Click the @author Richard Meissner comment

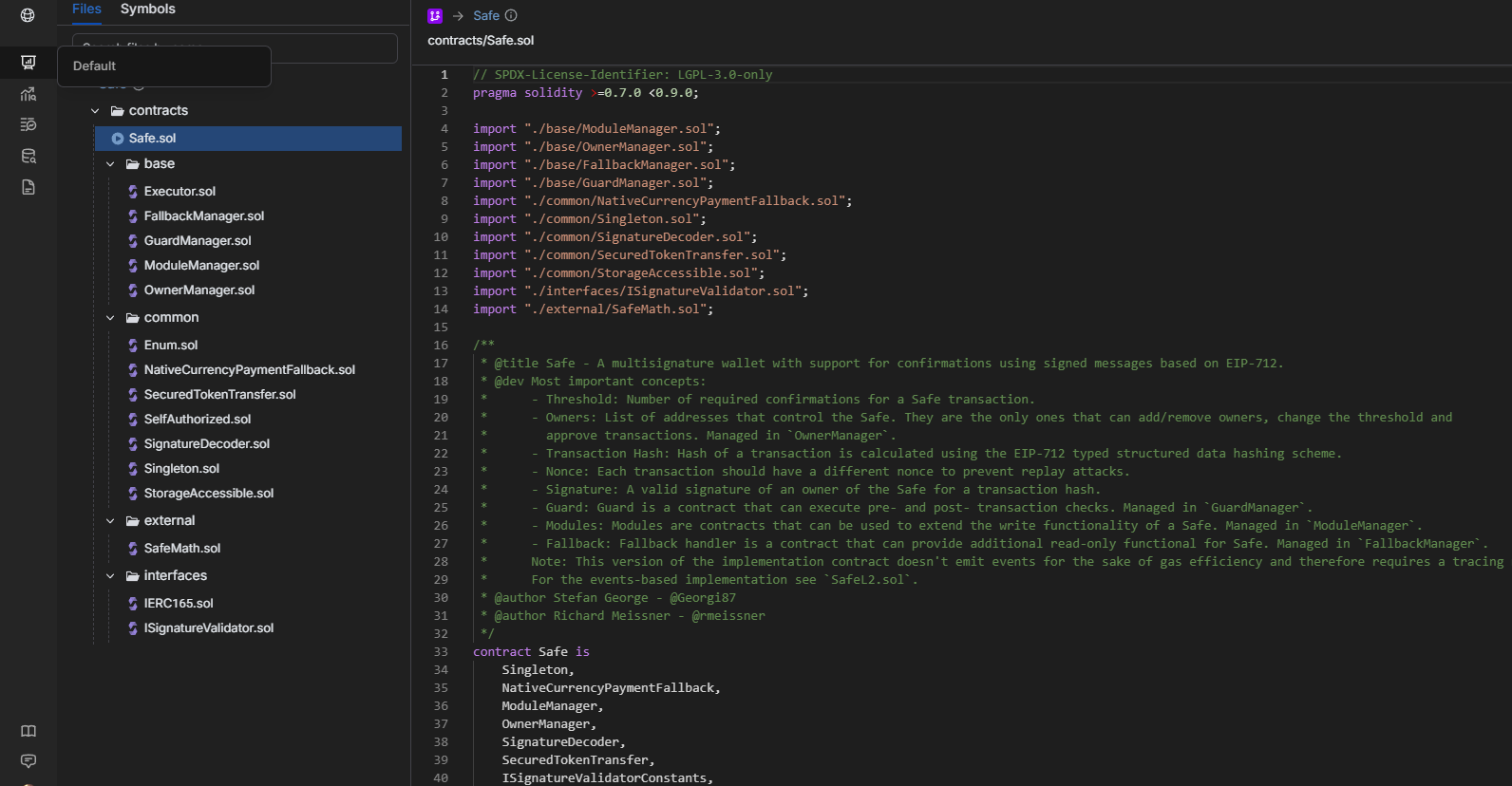point(630,616)
